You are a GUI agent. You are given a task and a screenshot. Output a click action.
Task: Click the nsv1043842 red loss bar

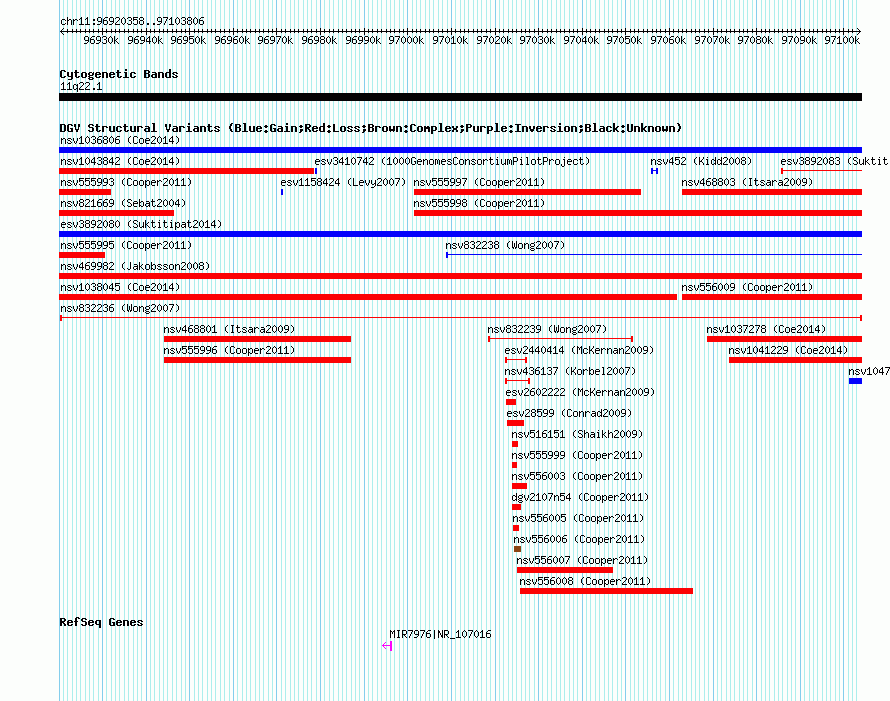(x=187, y=171)
